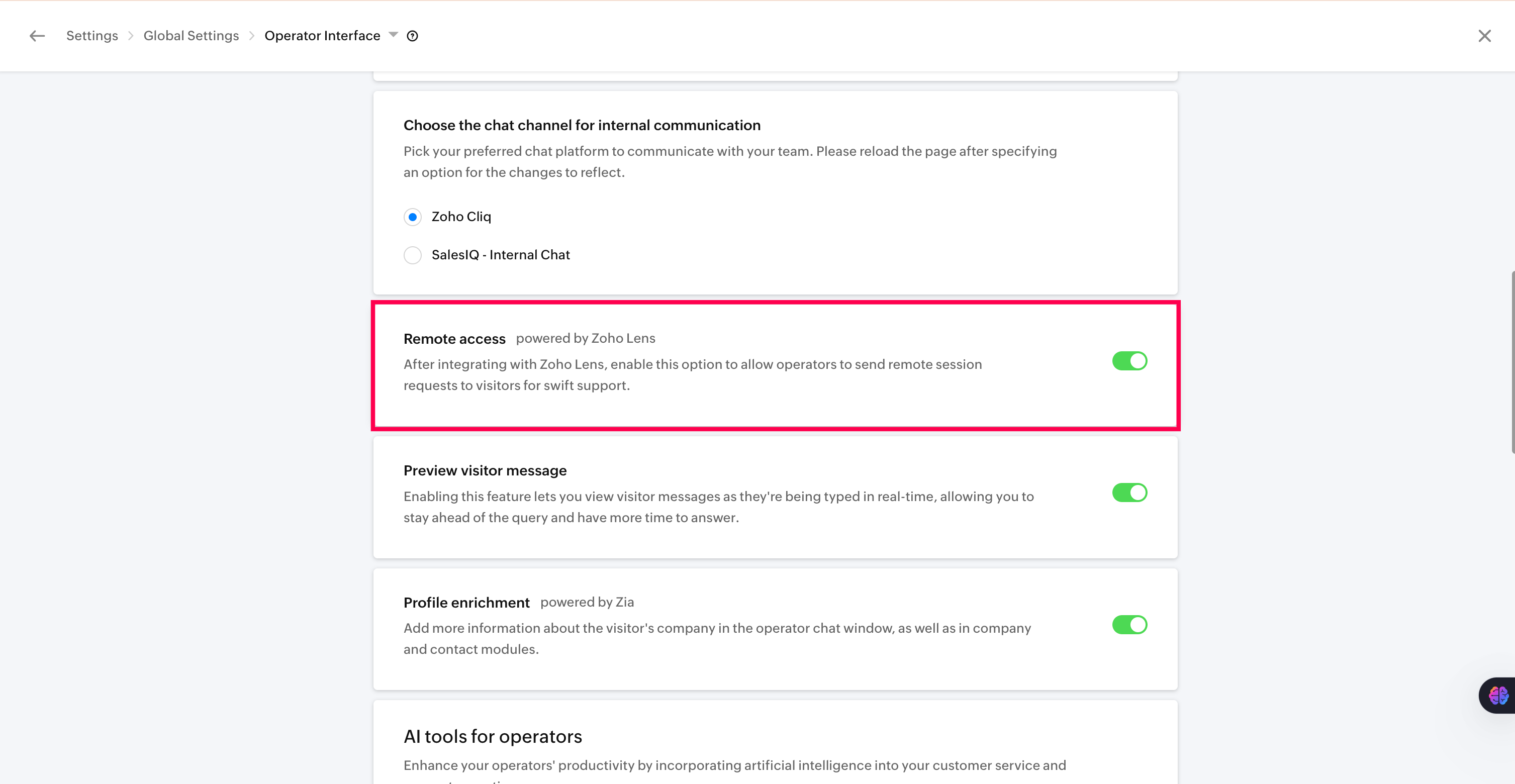
Task: Disable the Profile enrichment toggle
Action: 1130,625
